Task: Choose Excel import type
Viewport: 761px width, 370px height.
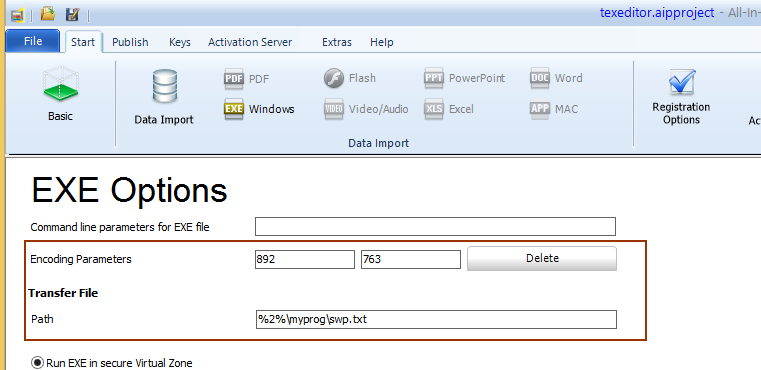Action: pos(448,109)
